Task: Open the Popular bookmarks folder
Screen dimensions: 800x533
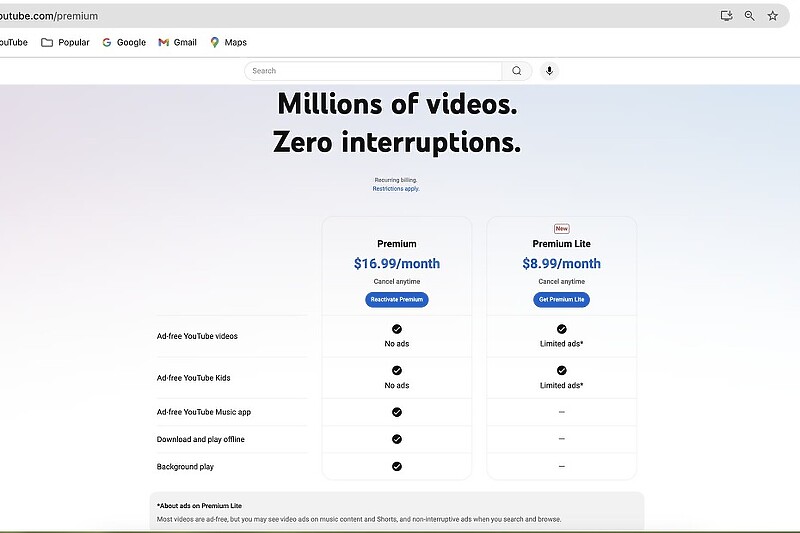Action: click(65, 42)
